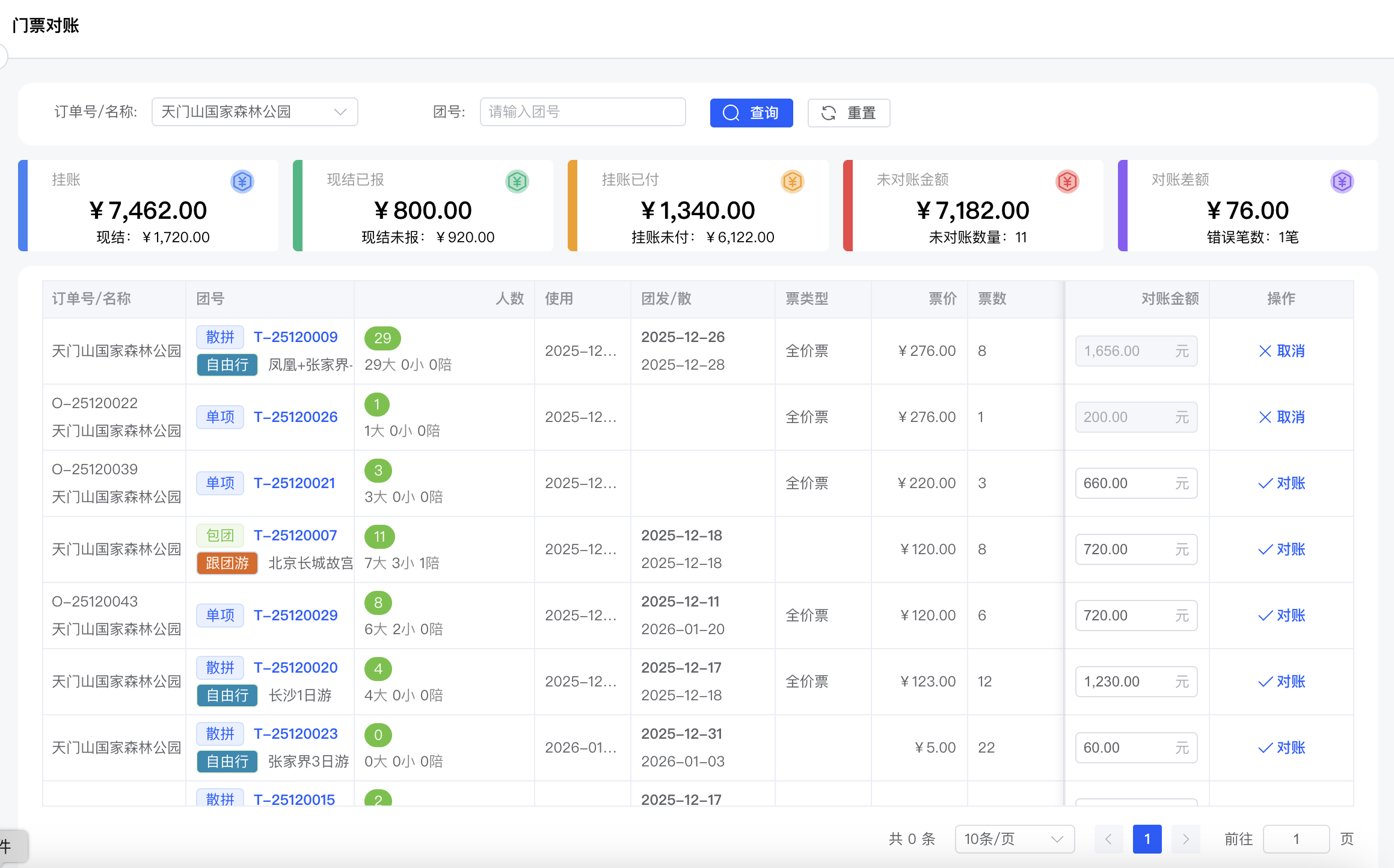
Task: Click the 门票对账 page title
Action: coord(46,25)
